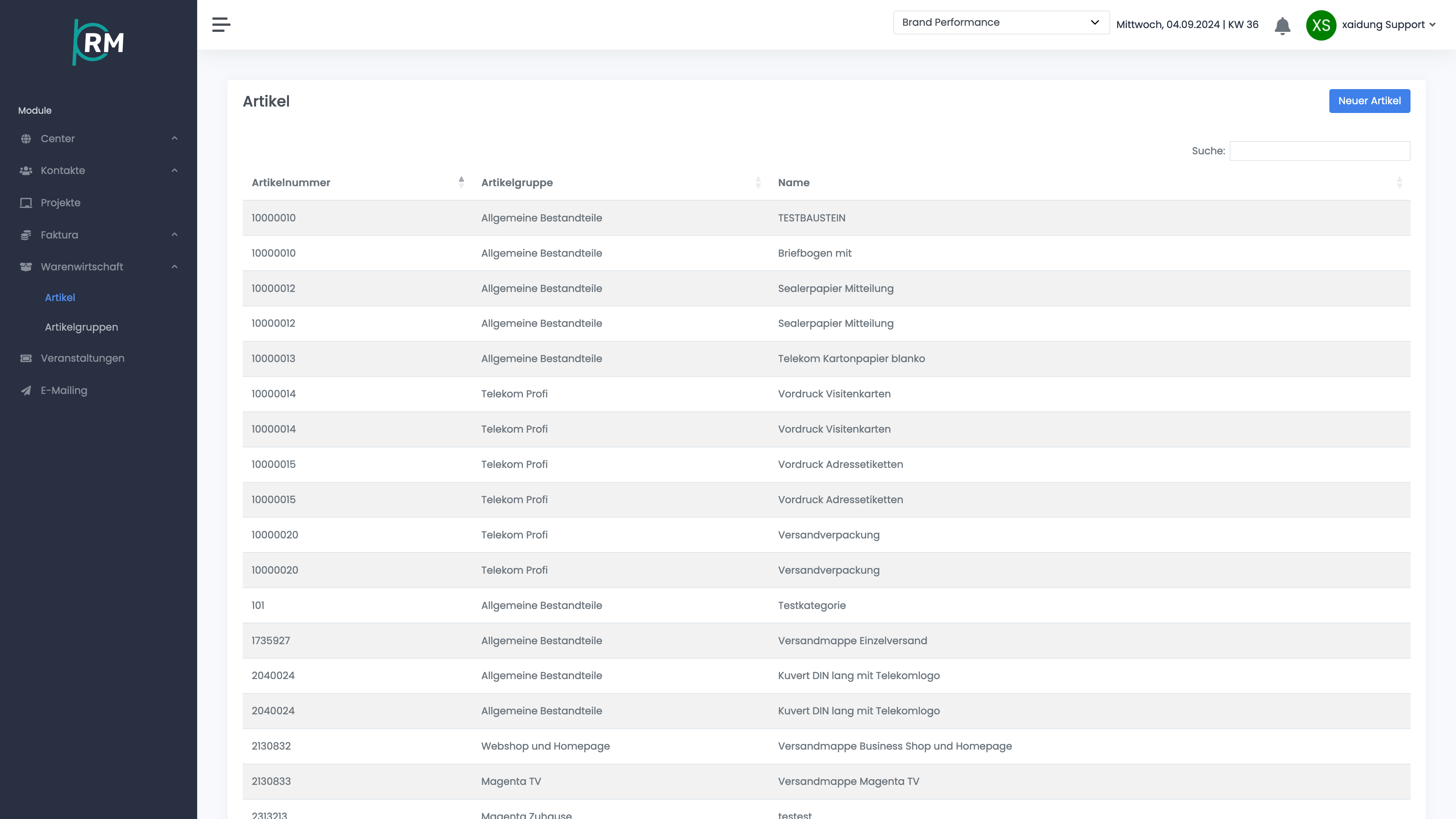This screenshot has height=819, width=1456.
Task: Open the Veranstaltungen module
Action: tap(83, 358)
